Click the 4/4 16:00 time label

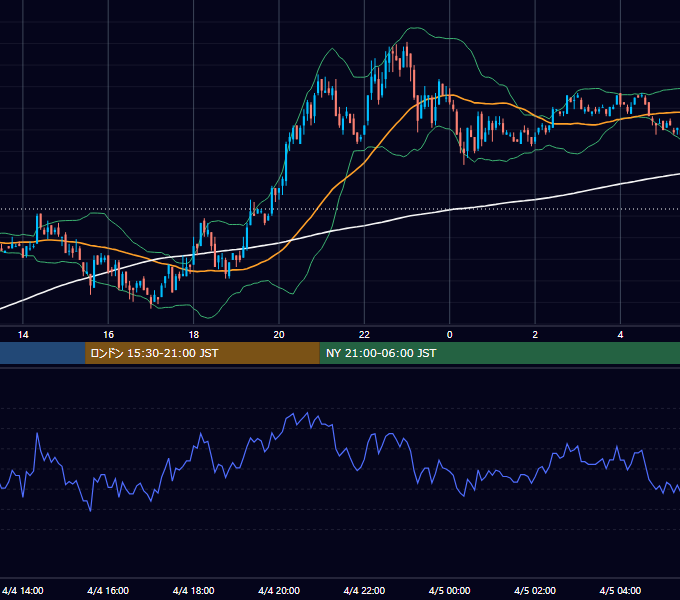pos(108,591)
